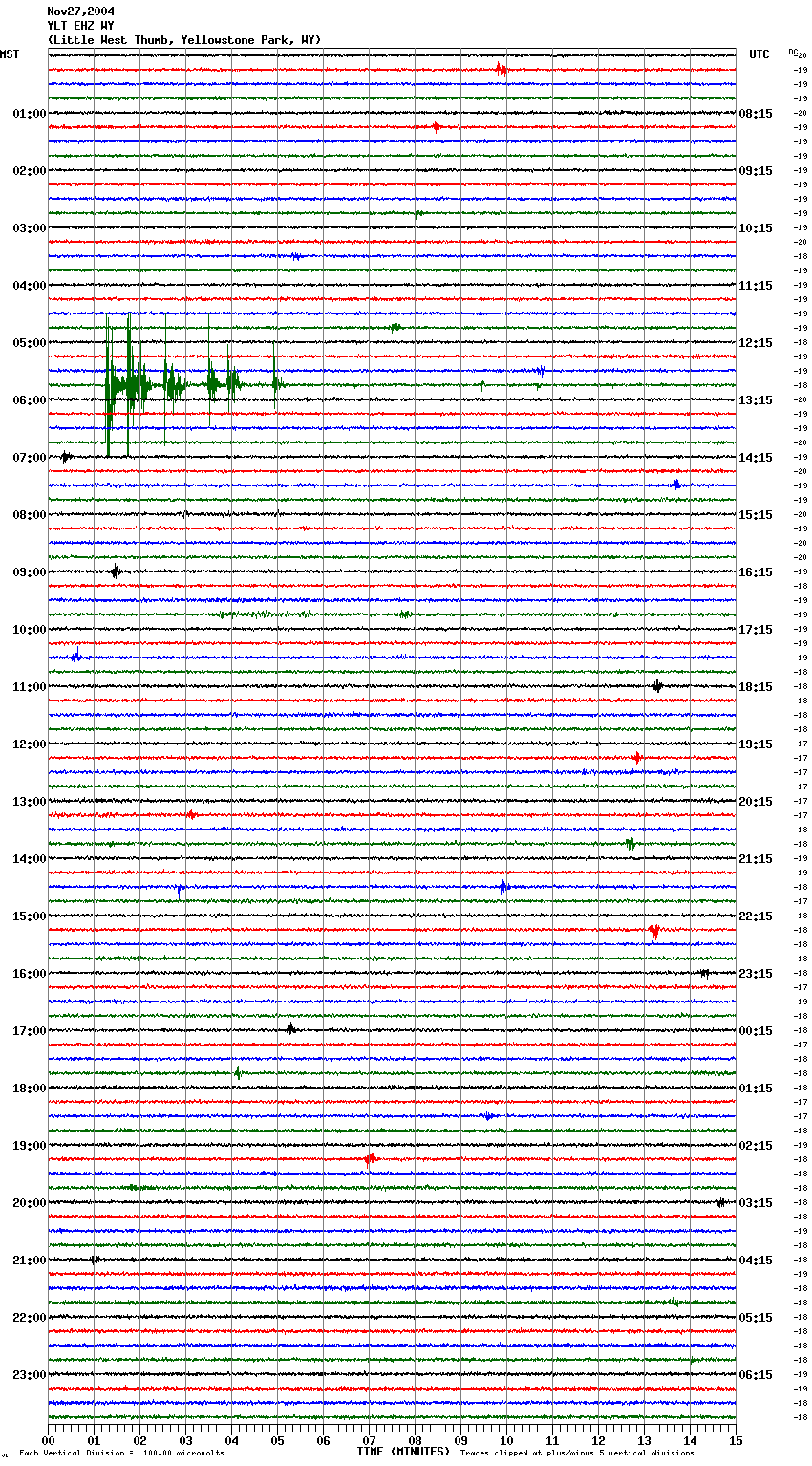Click the black event on the 20:00 trace

coord(720,1202)
